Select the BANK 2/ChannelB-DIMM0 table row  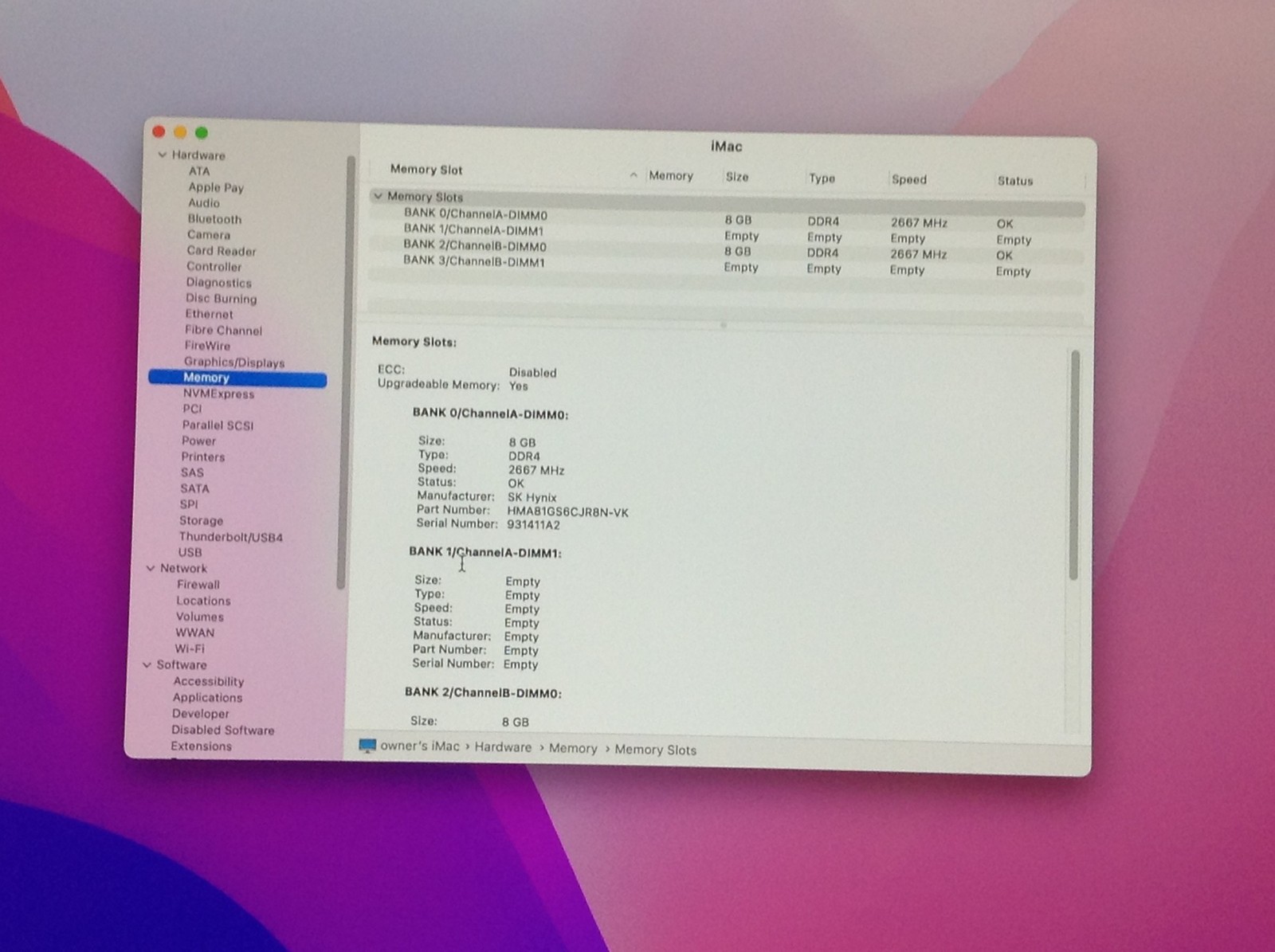pyautogui.click(x=727, y=249)
